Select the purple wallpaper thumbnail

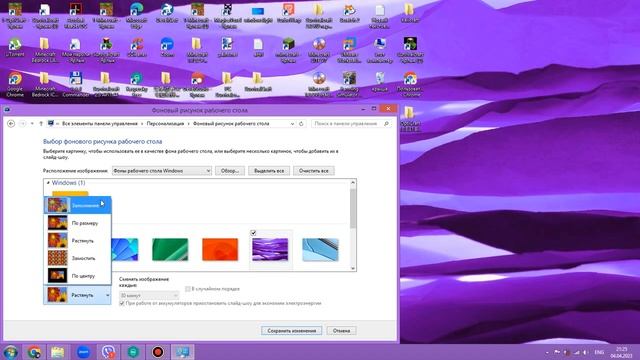tap(270, 249)
